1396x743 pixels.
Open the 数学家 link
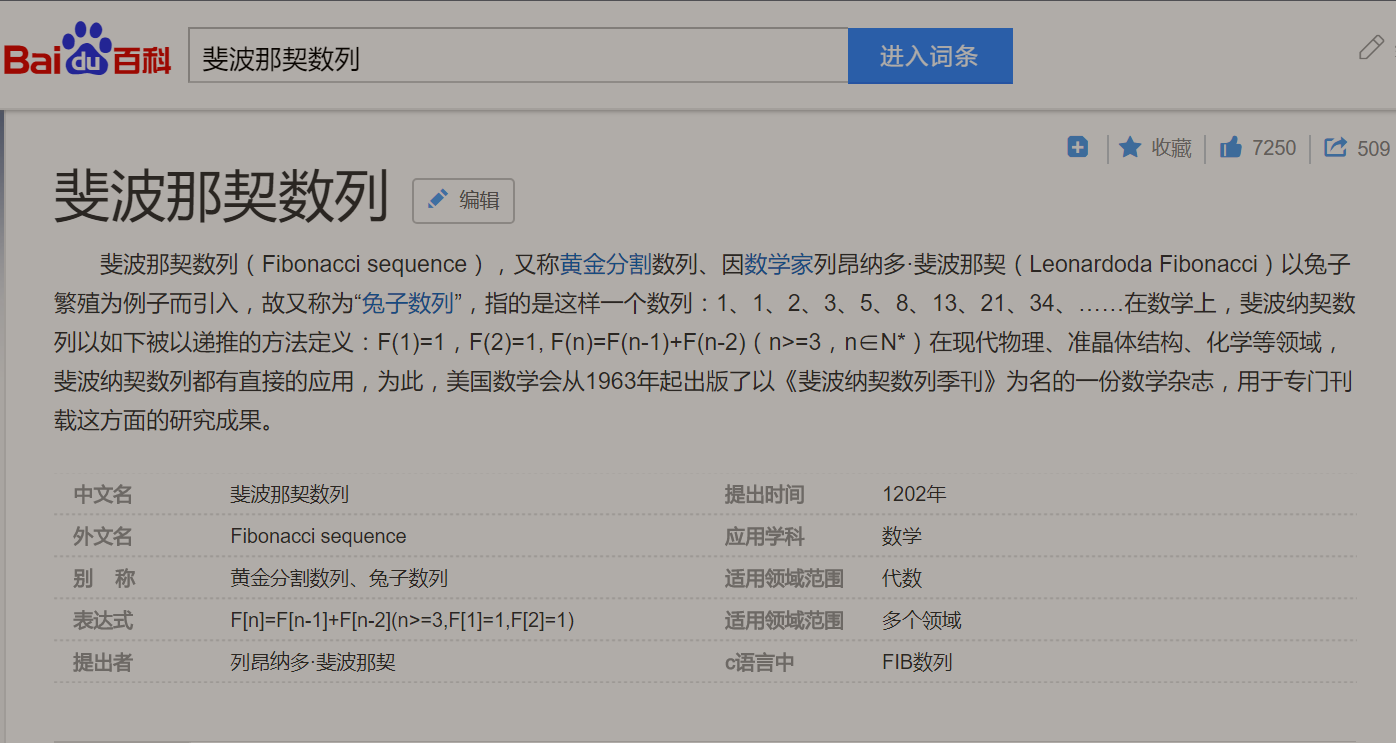[779, 265]
